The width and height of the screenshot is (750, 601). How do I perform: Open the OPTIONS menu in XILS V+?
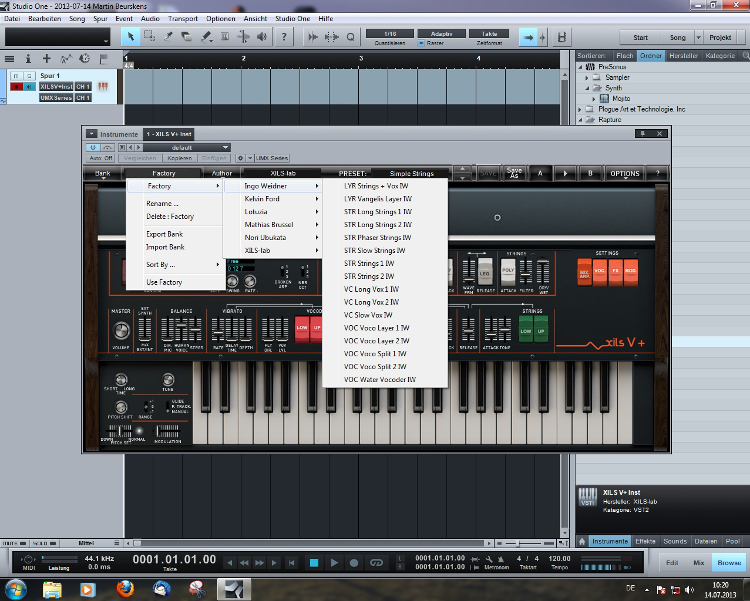(x=625, y=173)
